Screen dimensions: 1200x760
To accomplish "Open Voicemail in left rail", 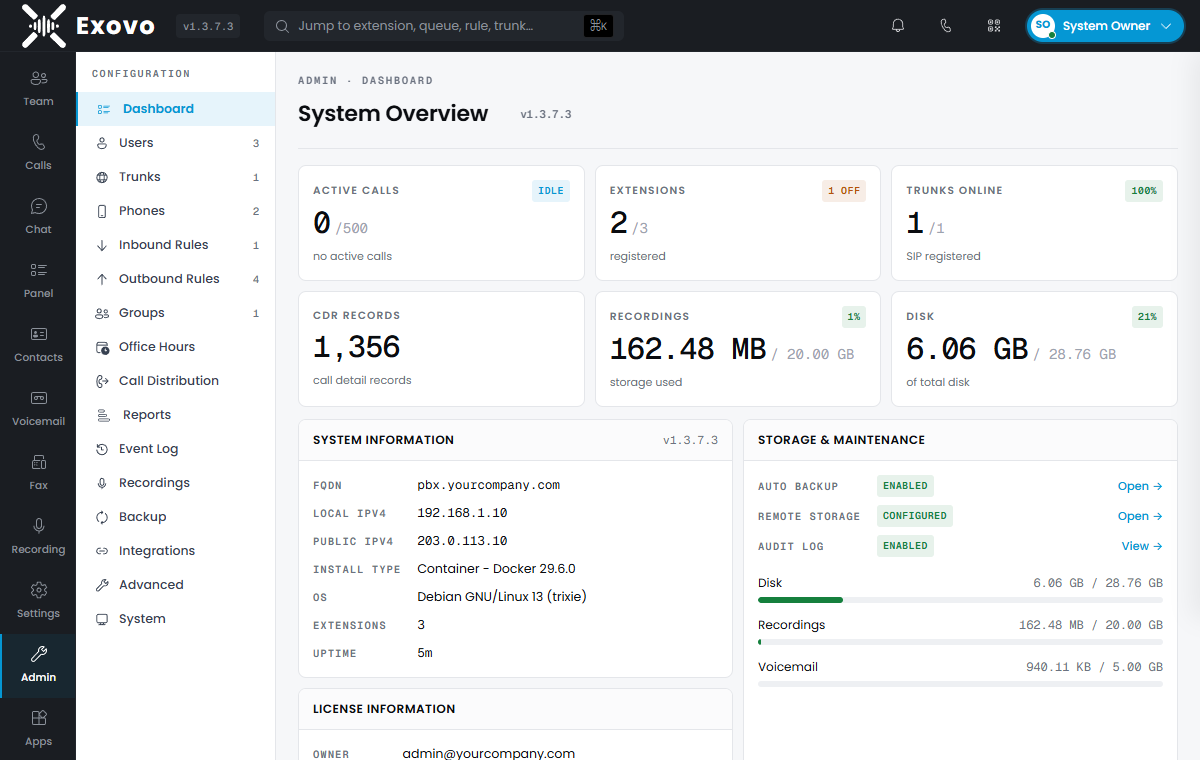I will (38, 408).
